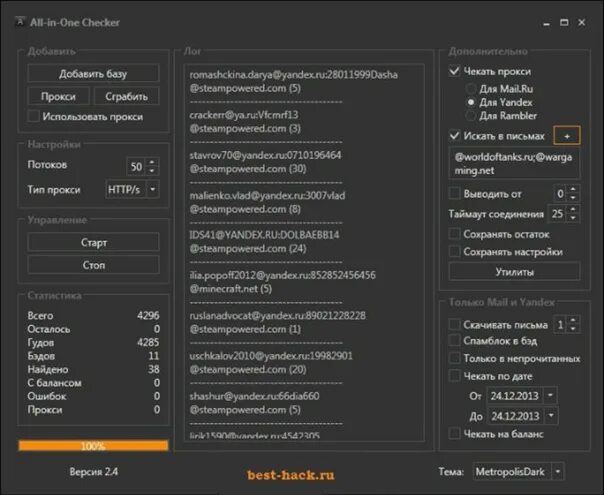The width and height of the screenshot is (604, 495).
Task: Click the @worldoftanks.ru search terms field
Action: coord(514,163)
